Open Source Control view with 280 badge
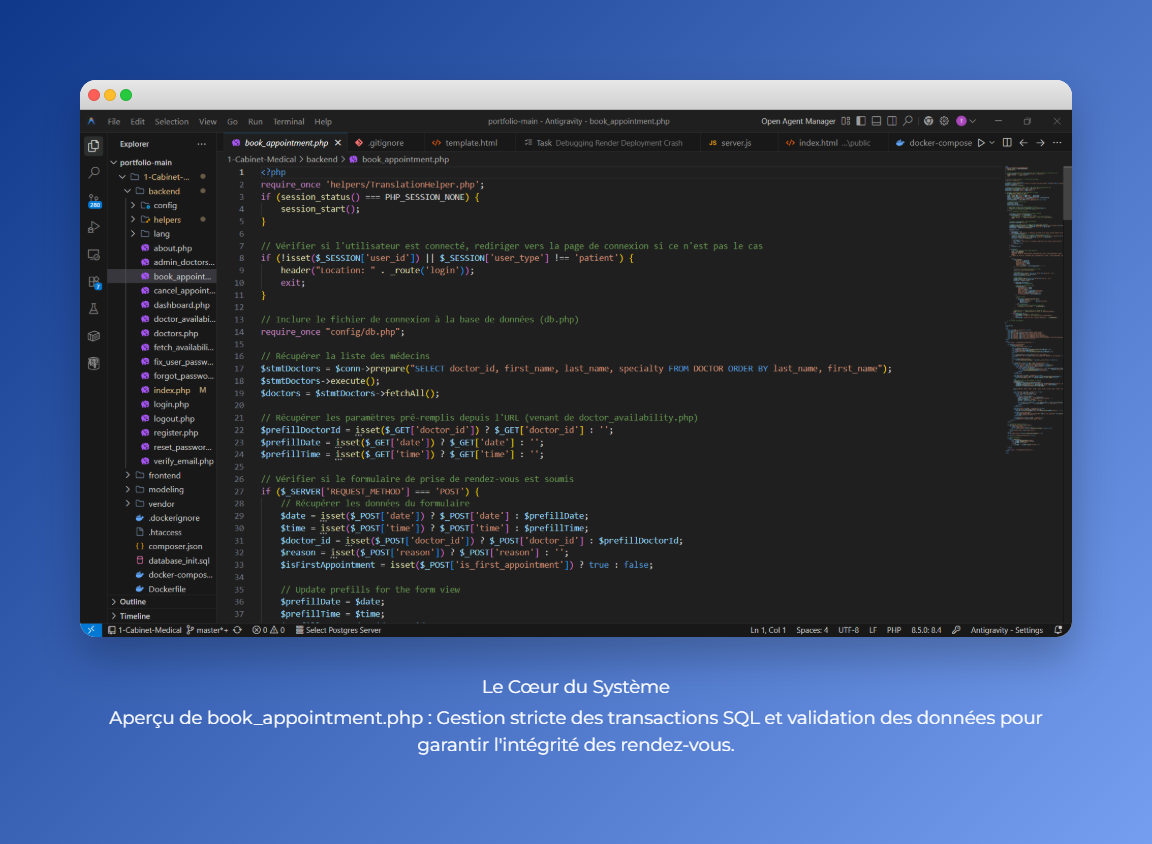Screen dimensions: 1152x844 [x=94, y=201]
